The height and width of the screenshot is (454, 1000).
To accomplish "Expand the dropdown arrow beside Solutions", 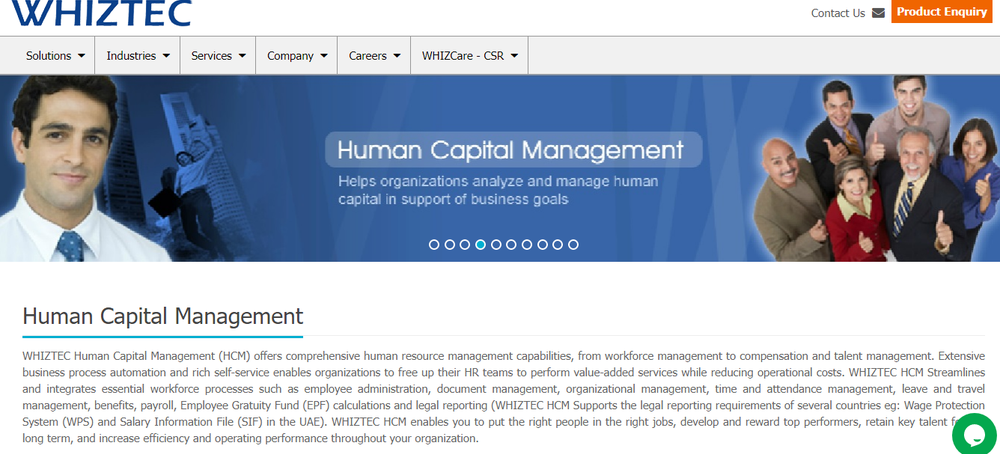I will [82, 56].
